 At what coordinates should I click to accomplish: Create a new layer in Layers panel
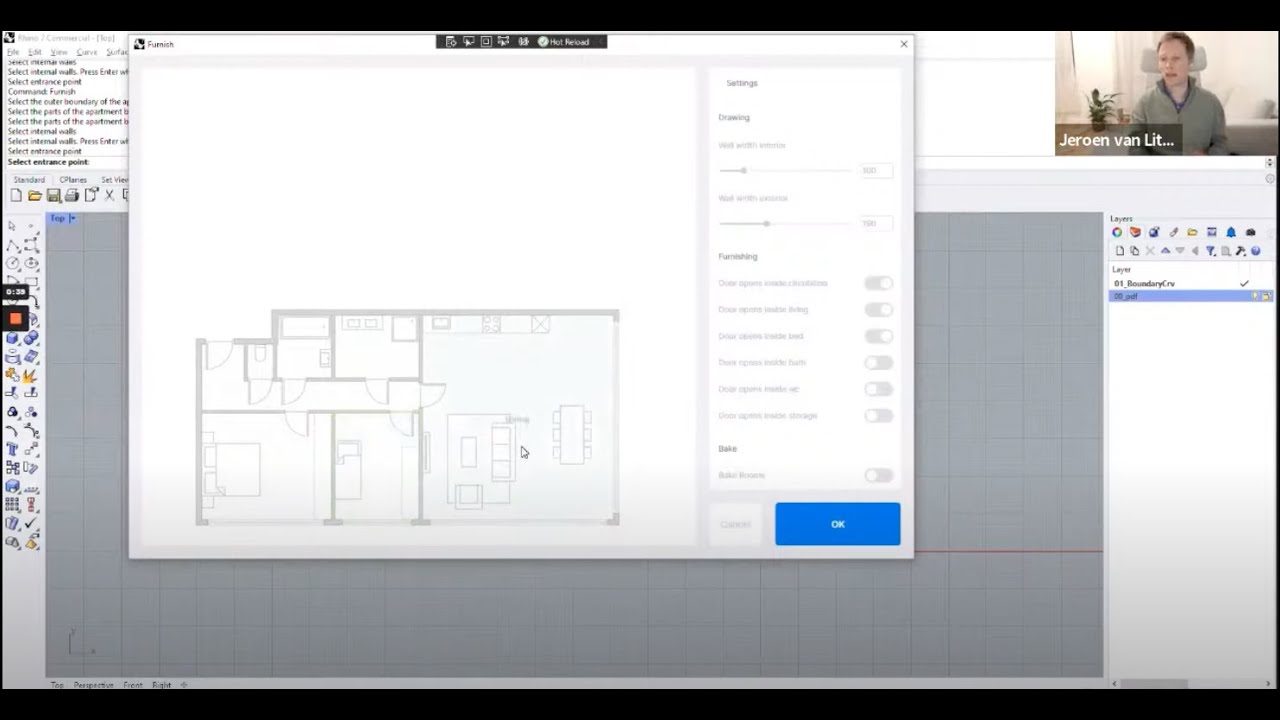[x=1120, y=251]
